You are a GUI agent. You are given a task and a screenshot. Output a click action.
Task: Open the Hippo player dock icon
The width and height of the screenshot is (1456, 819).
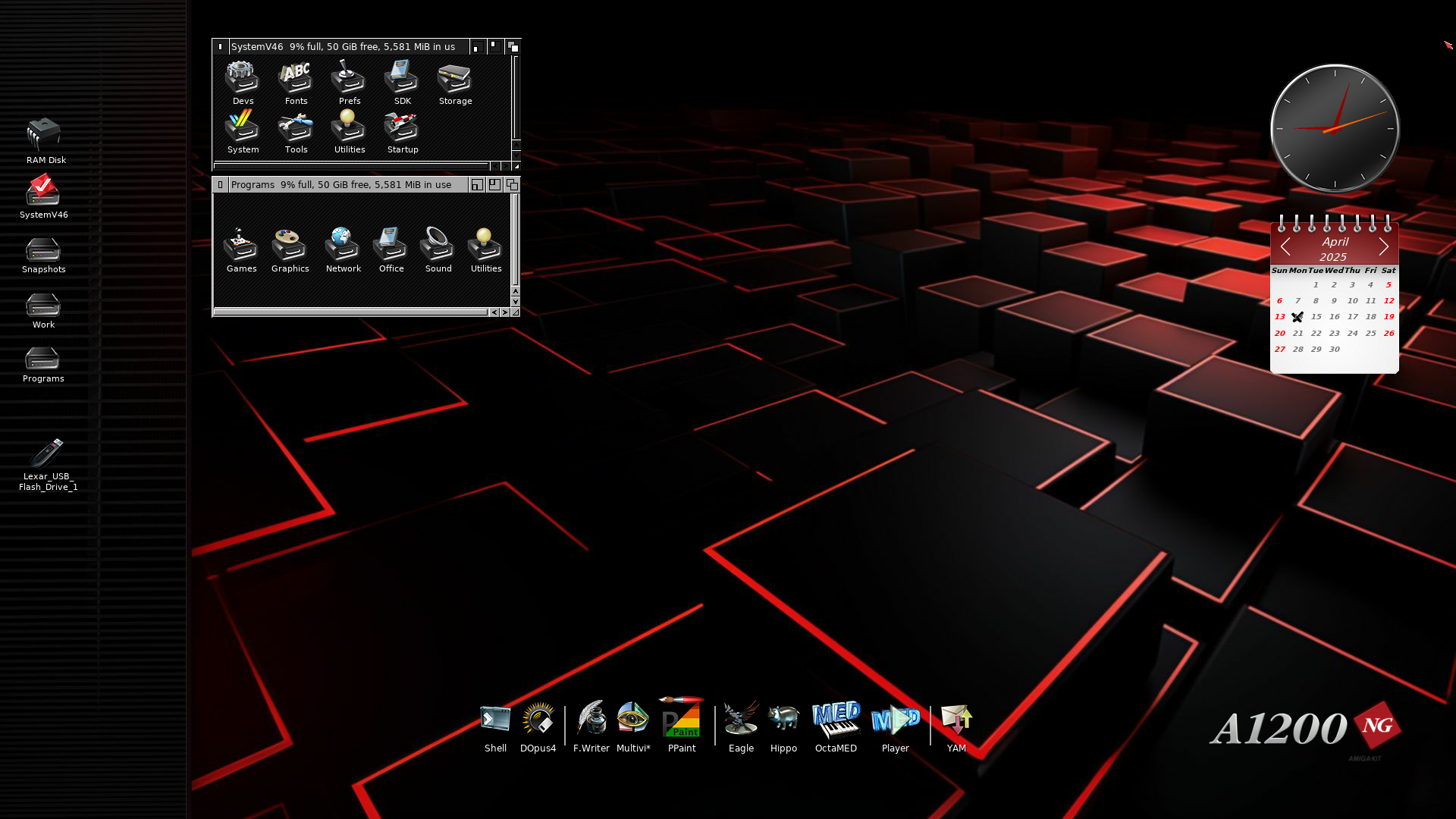(783, 720)
